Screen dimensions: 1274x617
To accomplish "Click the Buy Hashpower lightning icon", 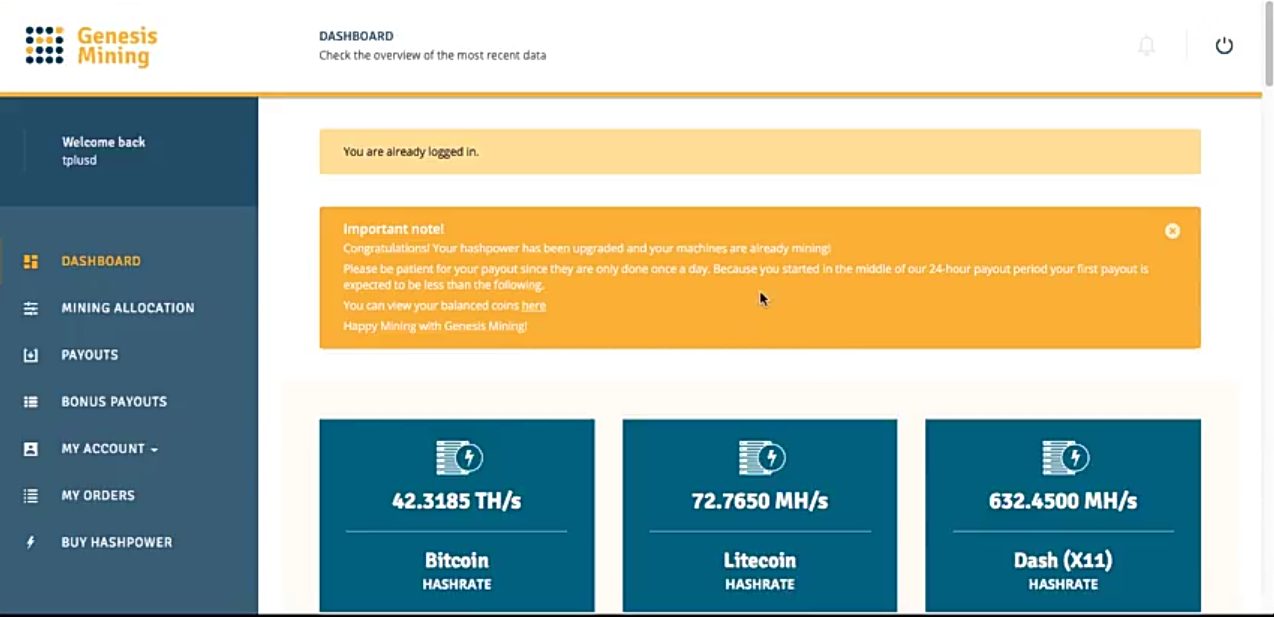I will pos(31,542).
